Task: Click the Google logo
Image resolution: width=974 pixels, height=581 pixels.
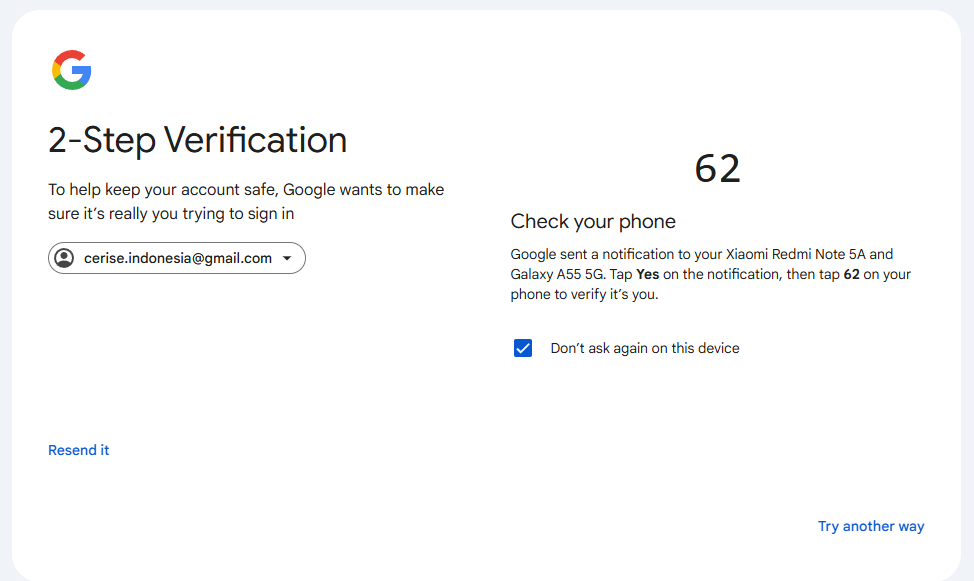Action: (x=72, y=70)
